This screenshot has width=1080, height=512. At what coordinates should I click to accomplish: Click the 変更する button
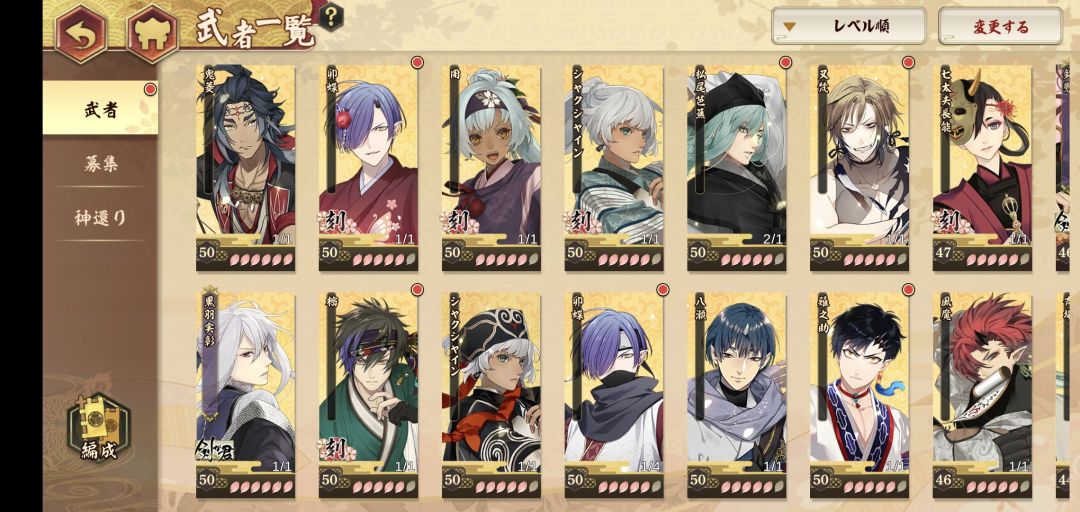click(x=1000, y=27)
